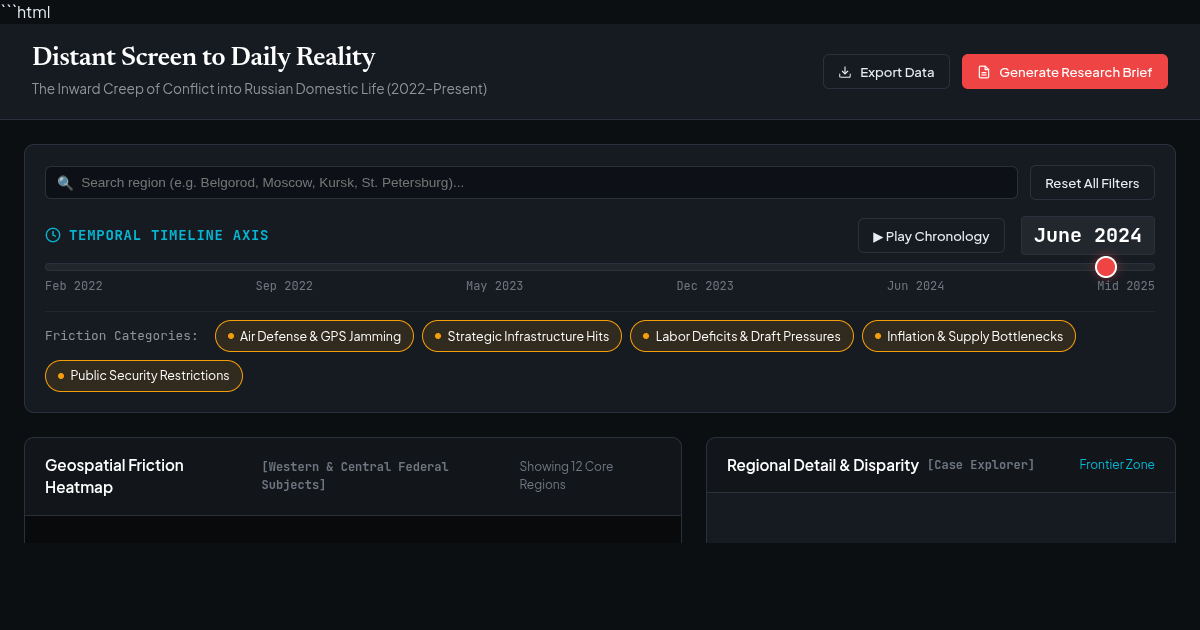Click the [Case Explorer] tag

[x=981, y=465]
